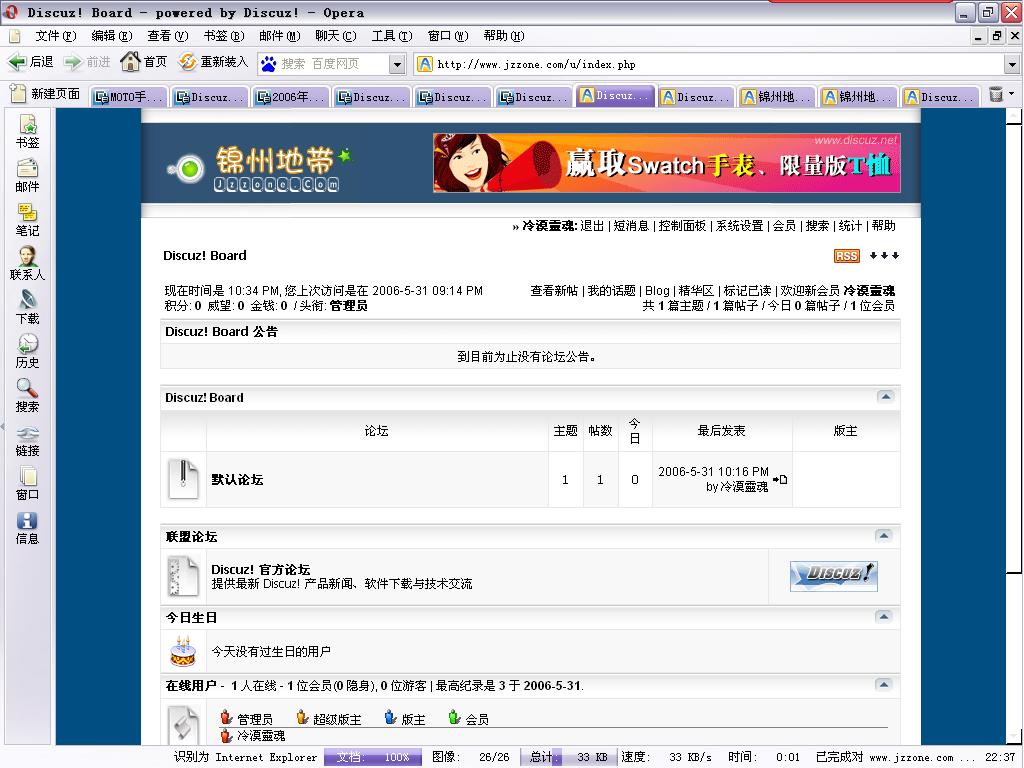This screenshot has width=1024, height=768.
Task: Collapse the 联盟论坛 section
Action: coord(884,536)
